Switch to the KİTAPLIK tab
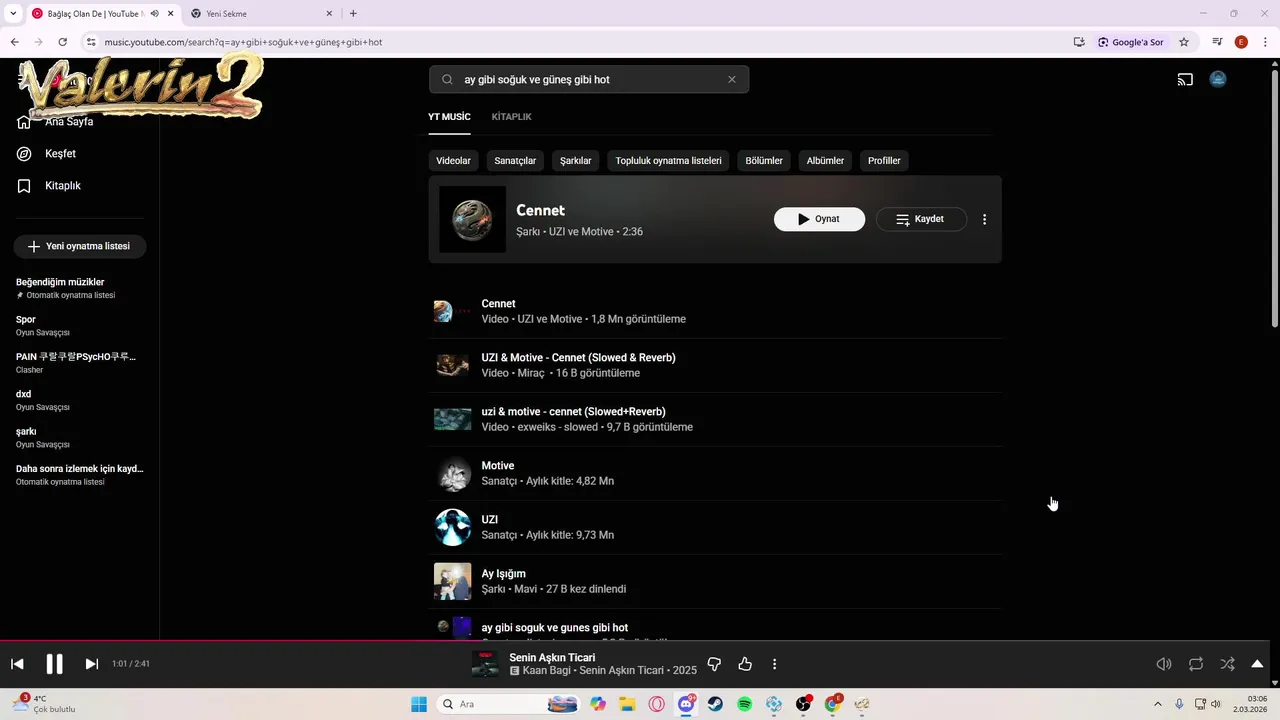Image resolution: width=1280 pixels, height=720 pixels. point(511,117)
